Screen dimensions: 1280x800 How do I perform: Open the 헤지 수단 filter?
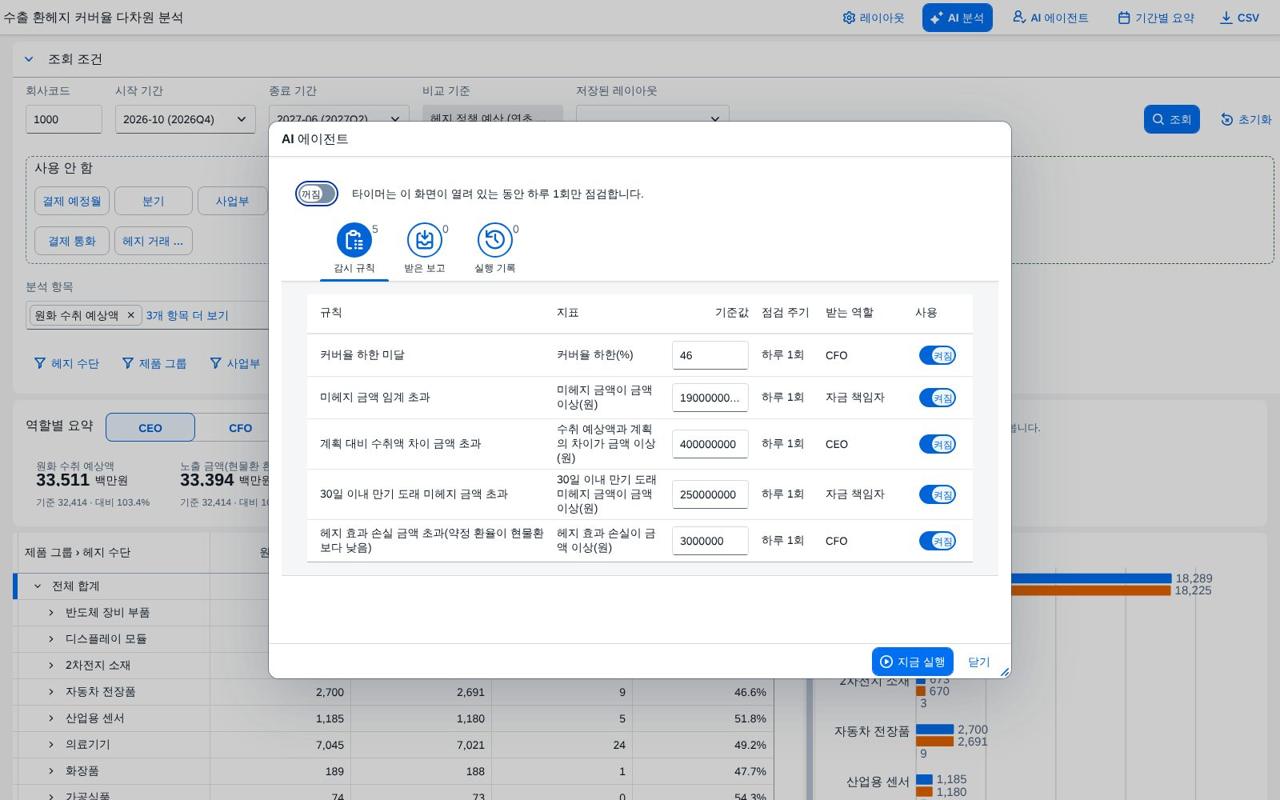(66, 363)
